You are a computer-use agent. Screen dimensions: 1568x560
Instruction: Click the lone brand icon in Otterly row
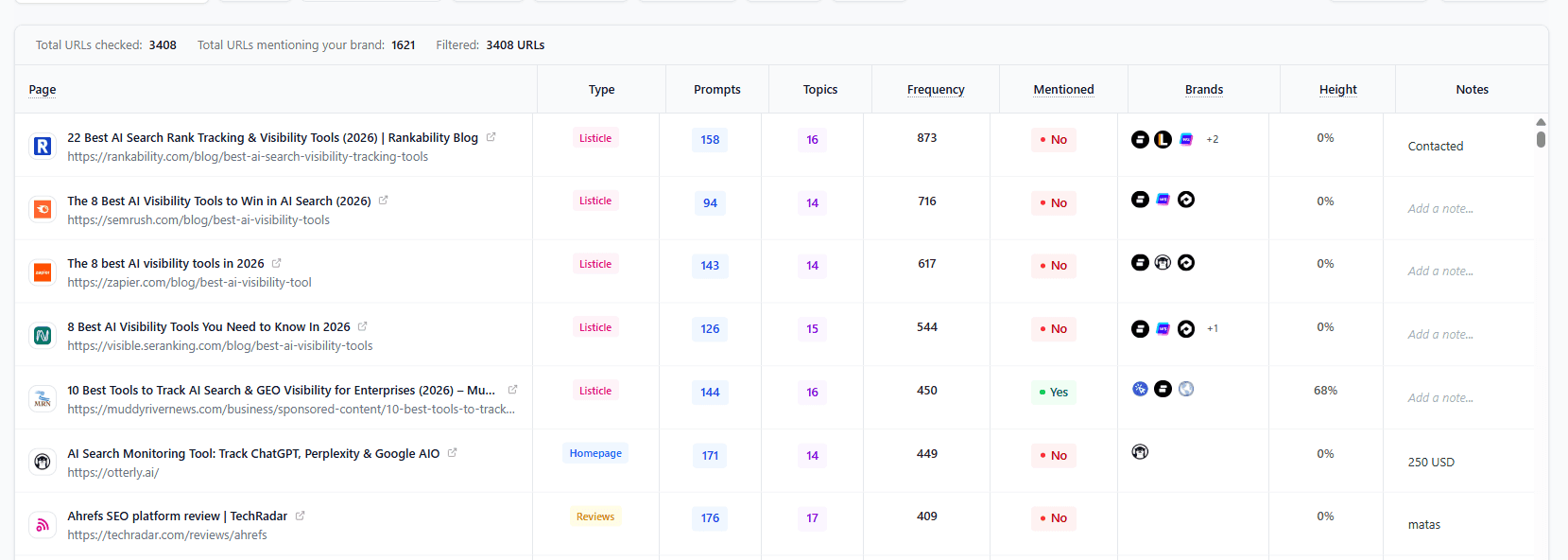tap(1141, 451)
